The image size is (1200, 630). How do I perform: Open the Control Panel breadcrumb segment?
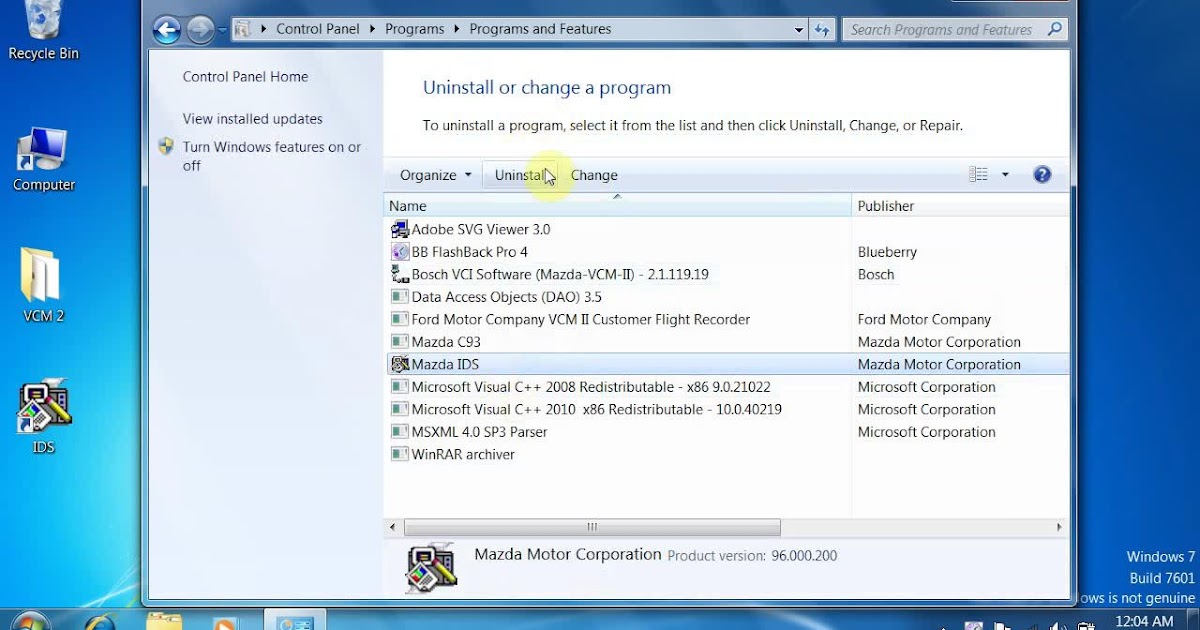tap(317, 29)
